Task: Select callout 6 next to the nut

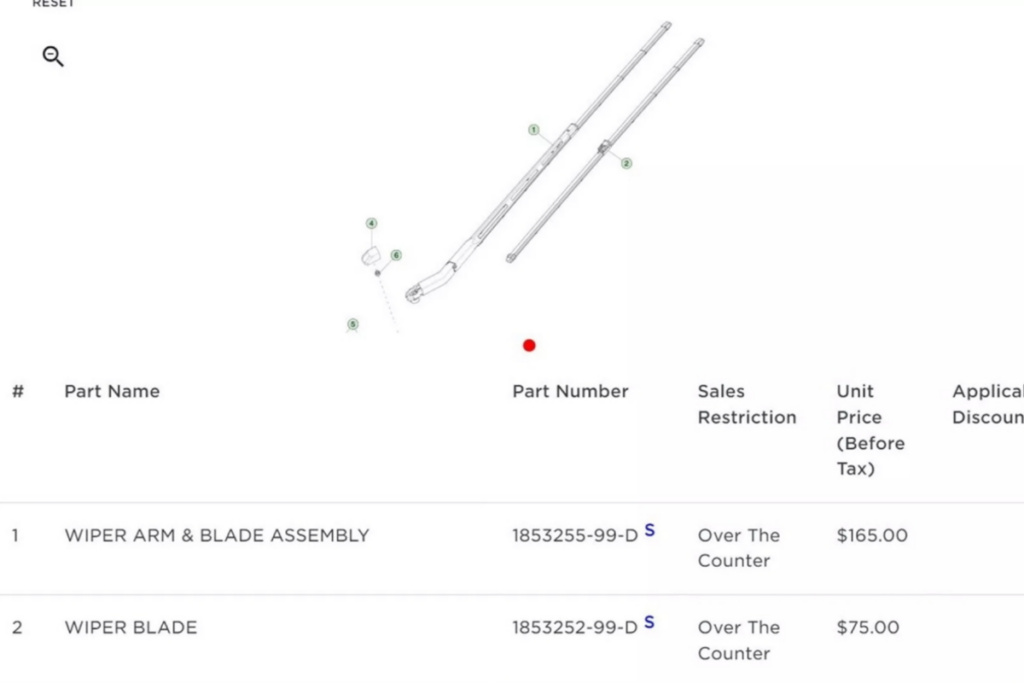Action: pyautogui.click(x=394, y=256)
